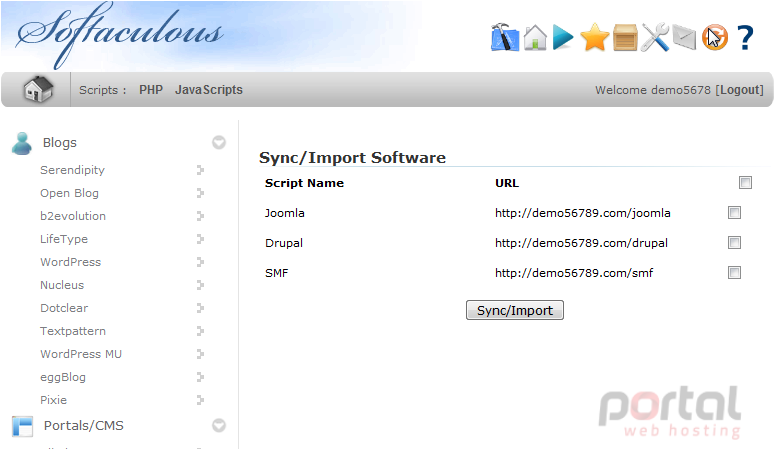Select the Blogs category heading
Screen dimensions: 776x450
(x=59, y=143)
